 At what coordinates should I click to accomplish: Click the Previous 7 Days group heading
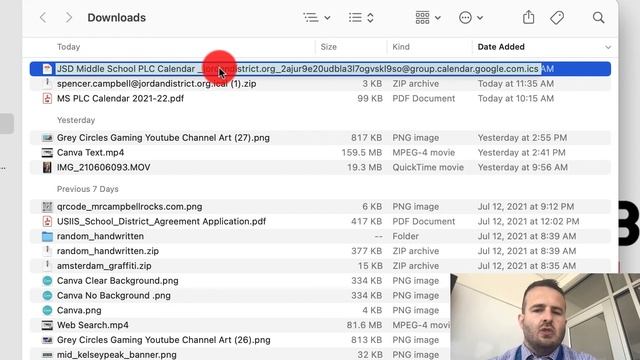[88, 189]
